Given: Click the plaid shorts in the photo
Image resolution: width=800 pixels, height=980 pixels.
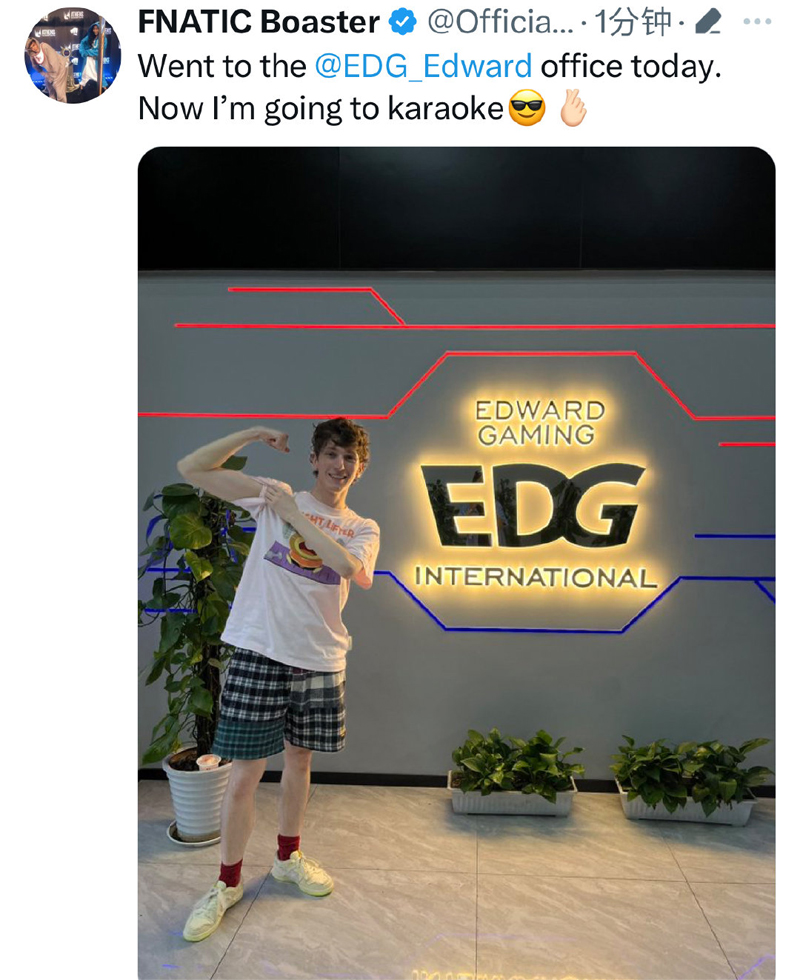Looking at the screenshot, I should pos(281,702).
